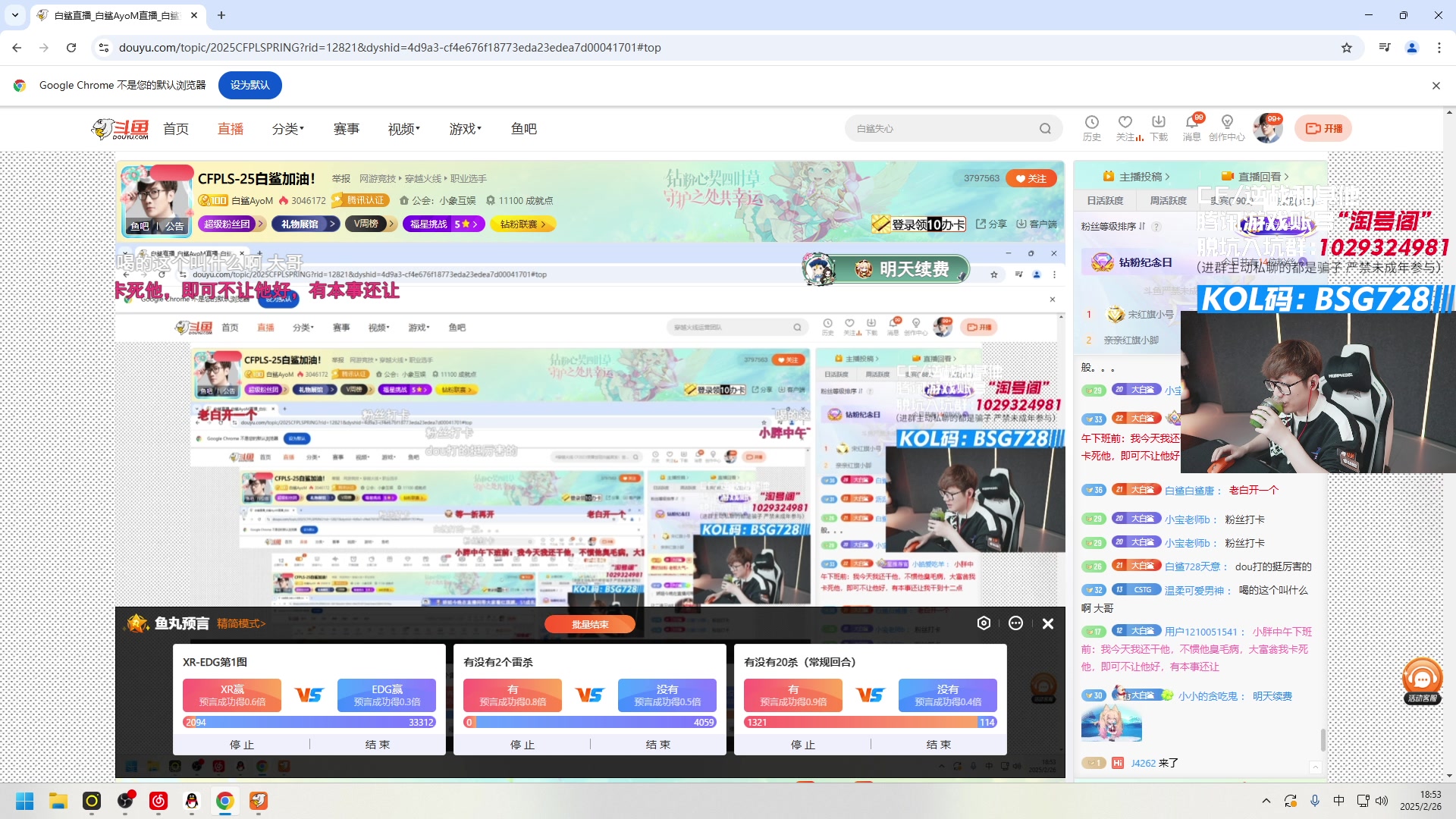This screenshot has height=819, width=1456.
Task: Expand 钻粉联赛 badge
Action: (x=523, y=224)
